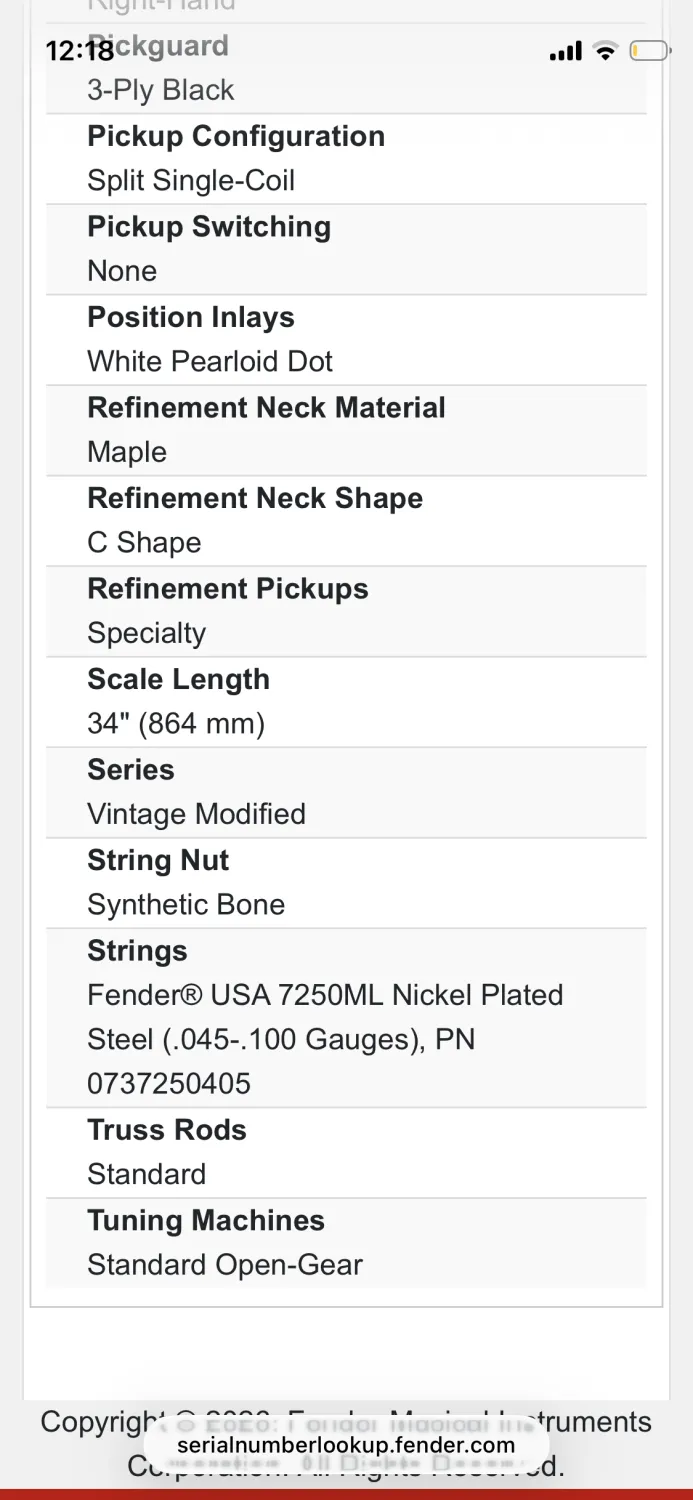Screen dimensions: 693x1500
Task: Click the Refinement Neck Material heading
Action: pos(266,408)
